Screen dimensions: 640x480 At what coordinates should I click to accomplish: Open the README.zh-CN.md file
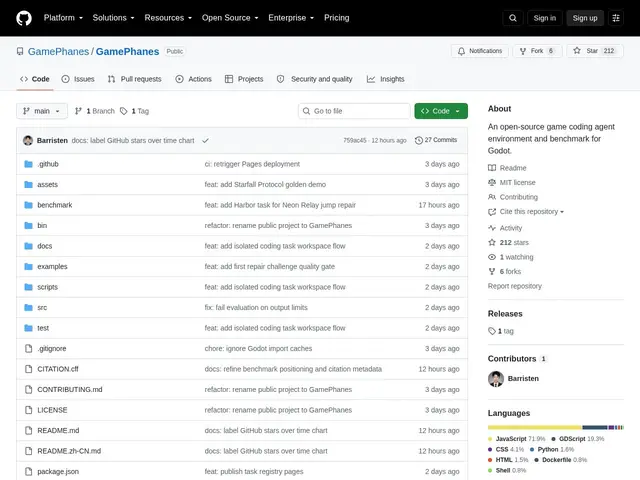pos(69,451)
